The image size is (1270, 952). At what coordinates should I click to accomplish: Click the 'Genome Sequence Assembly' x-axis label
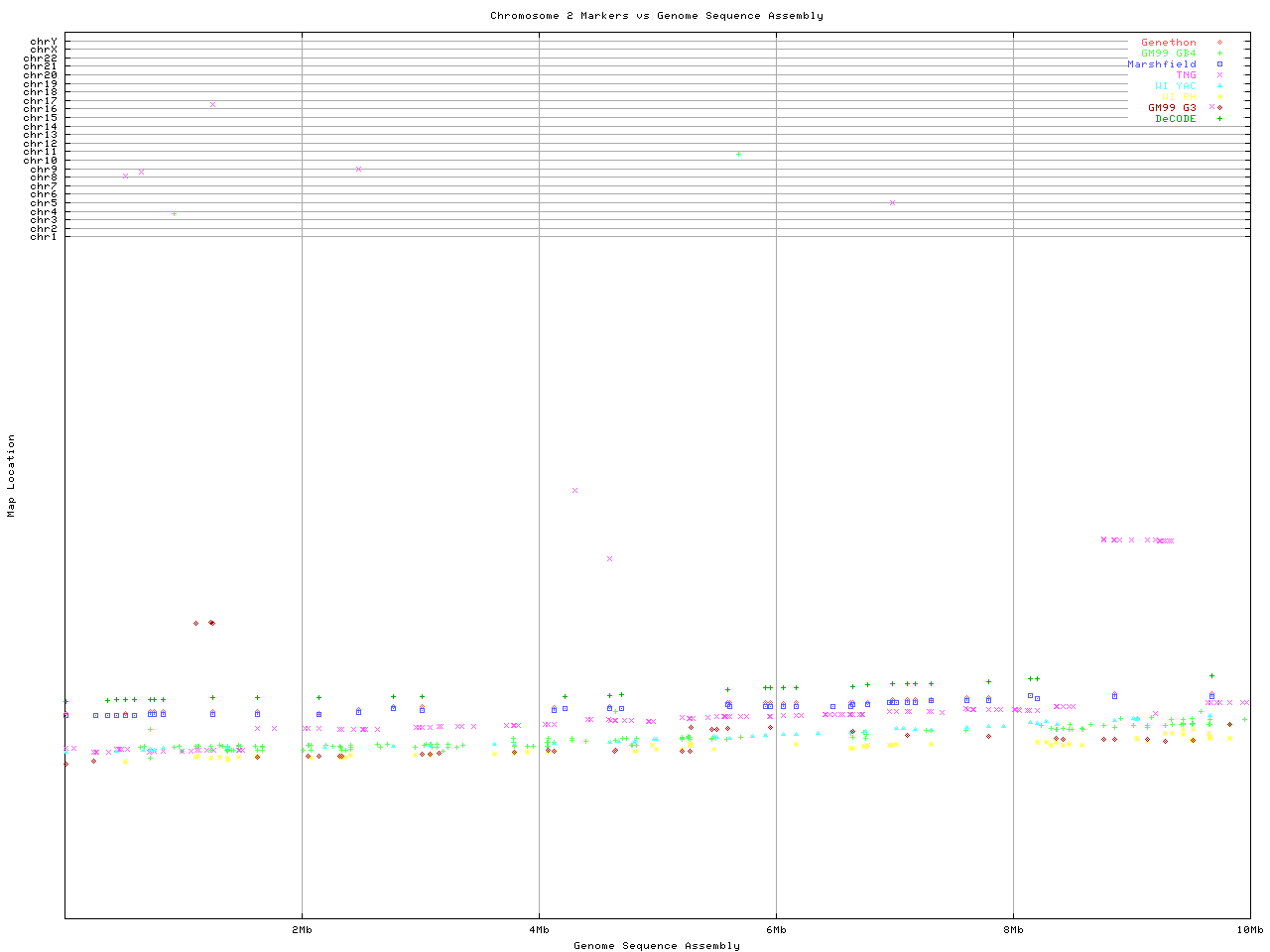656,946
